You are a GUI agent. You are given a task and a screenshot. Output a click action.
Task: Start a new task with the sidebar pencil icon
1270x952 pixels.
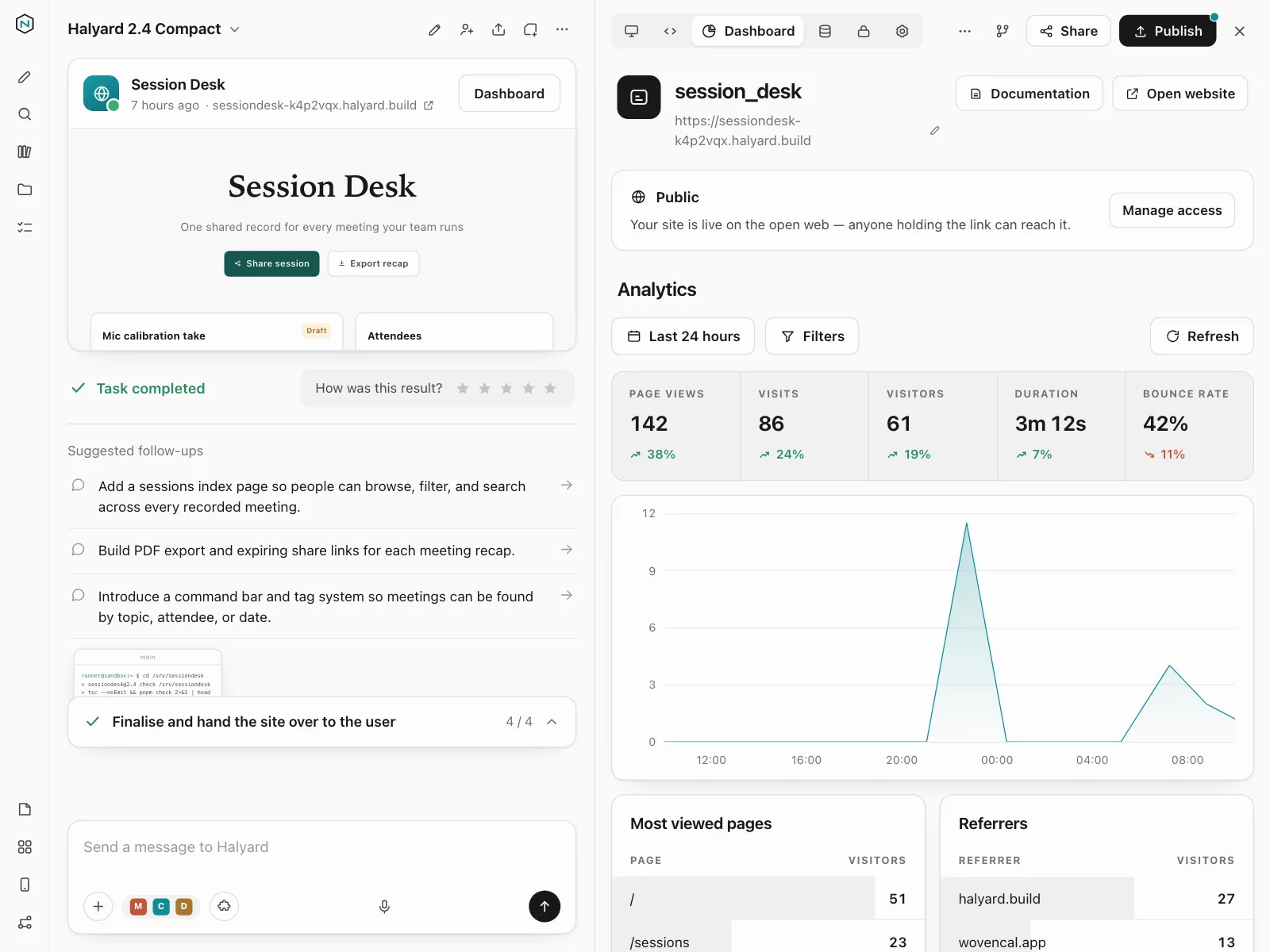click(25, 77)
